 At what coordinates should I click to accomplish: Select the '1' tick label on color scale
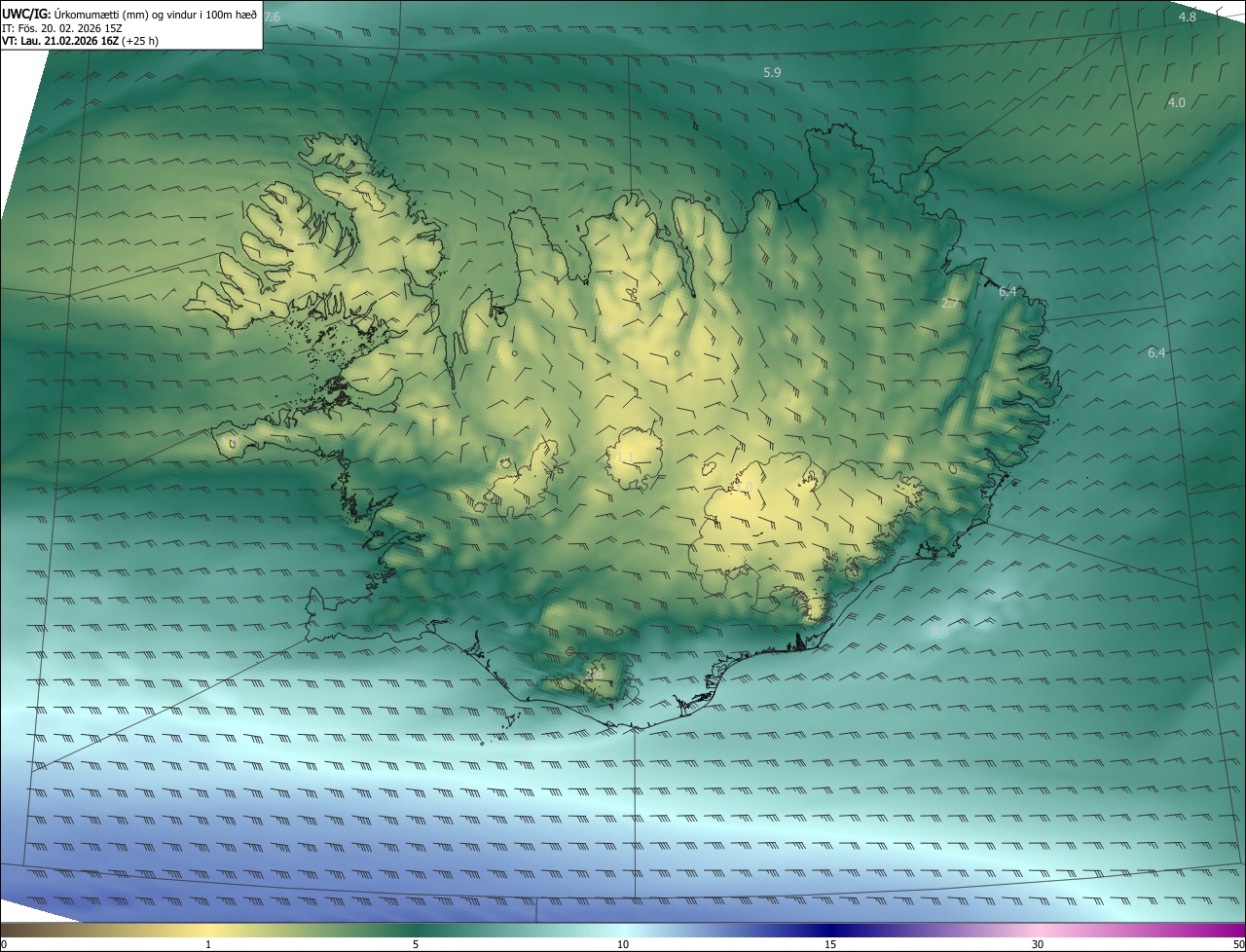click(208, 944)
